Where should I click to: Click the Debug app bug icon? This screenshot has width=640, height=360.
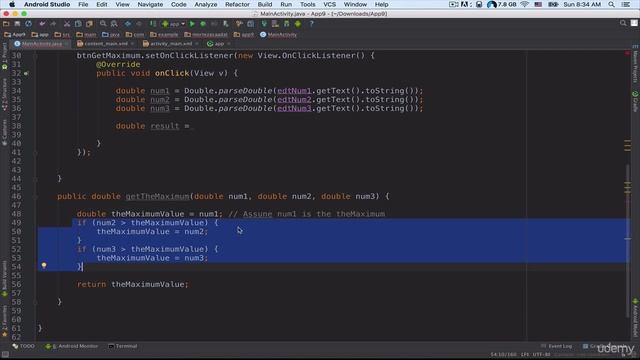tap(203, 24)
